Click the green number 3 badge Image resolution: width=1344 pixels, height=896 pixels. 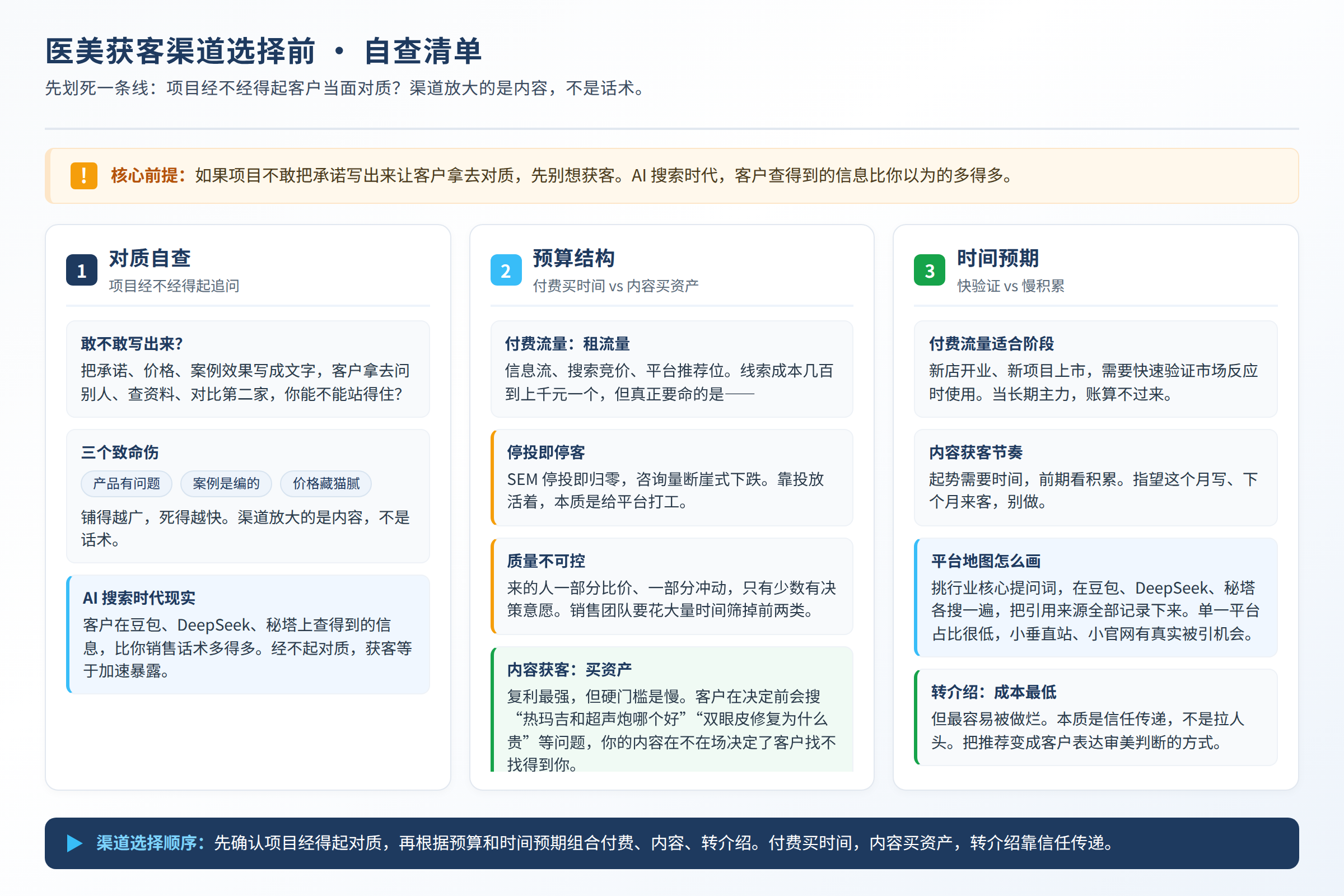(930, 270)
